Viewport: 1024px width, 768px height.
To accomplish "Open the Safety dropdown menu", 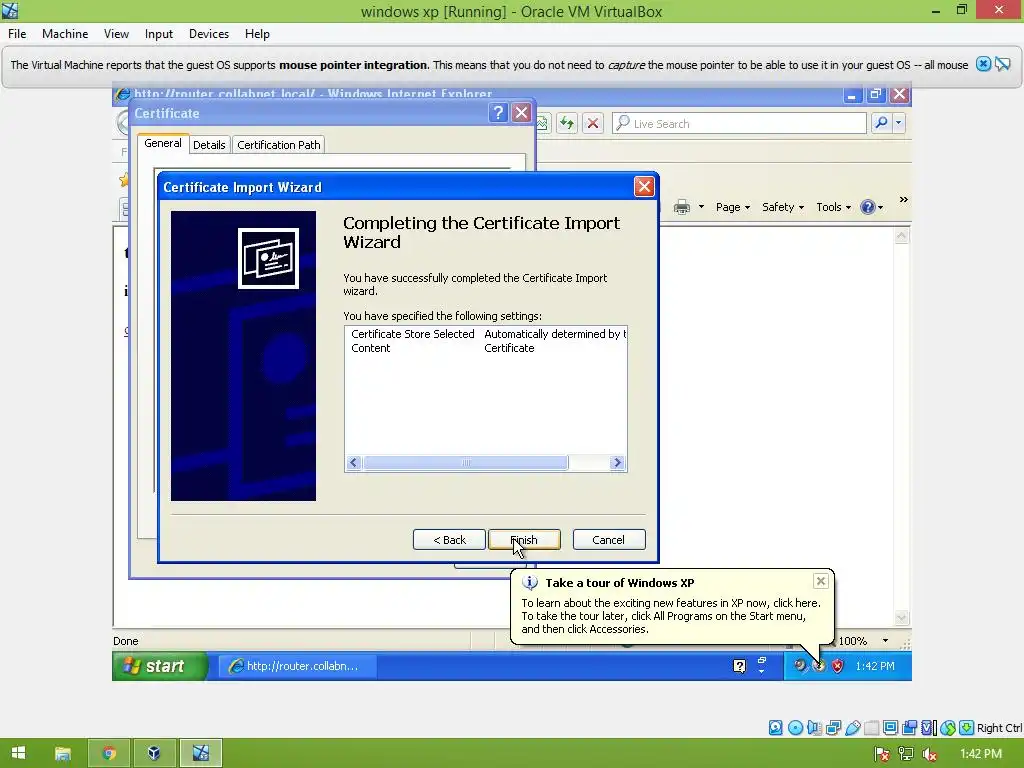I will pos(782,207).
